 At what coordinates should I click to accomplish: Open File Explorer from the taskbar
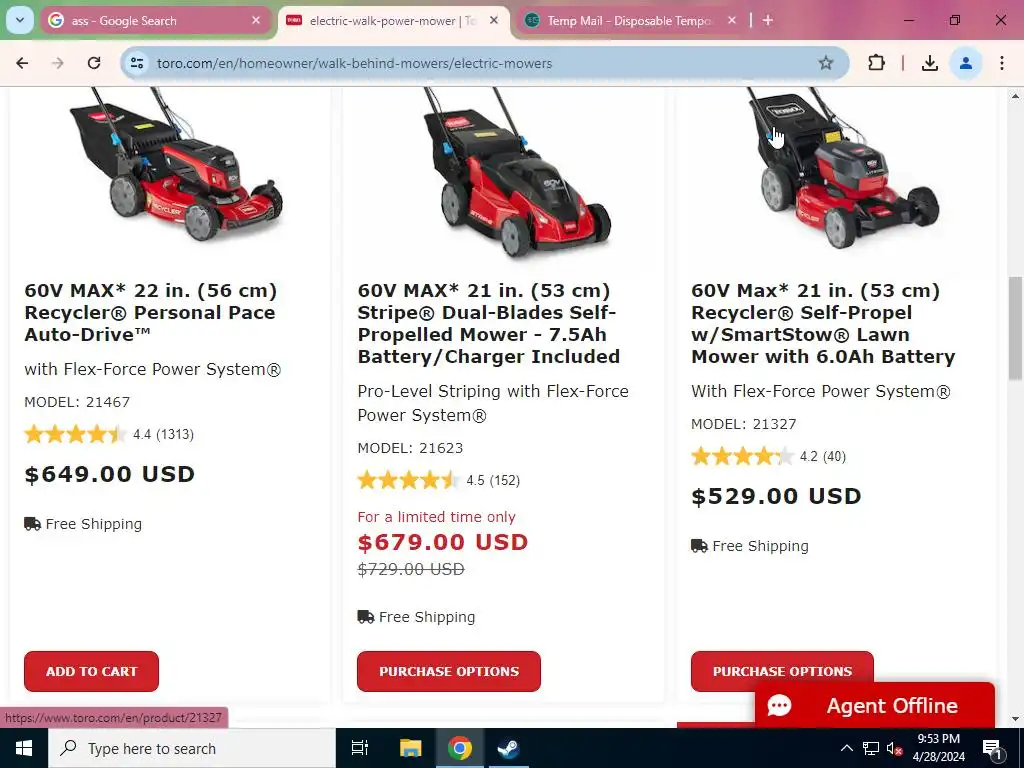point(411,748)
